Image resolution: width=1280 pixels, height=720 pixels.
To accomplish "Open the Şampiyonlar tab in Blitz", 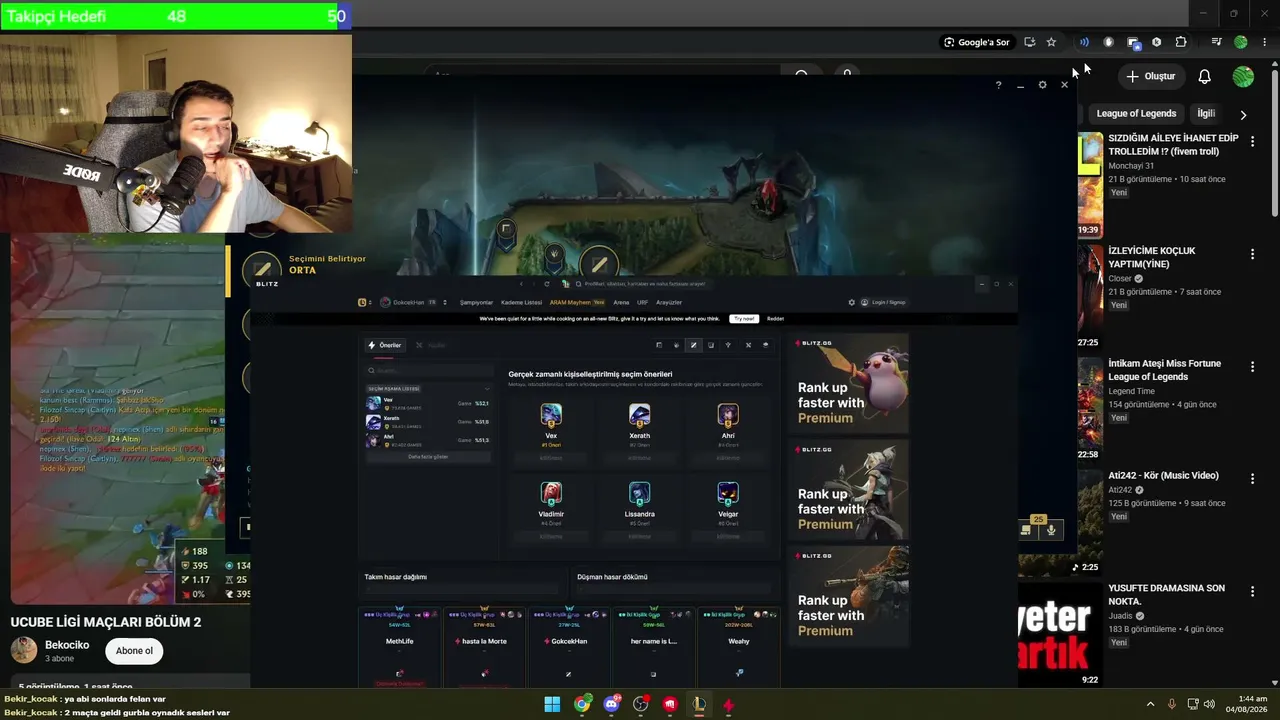I will tap(476, 302).
